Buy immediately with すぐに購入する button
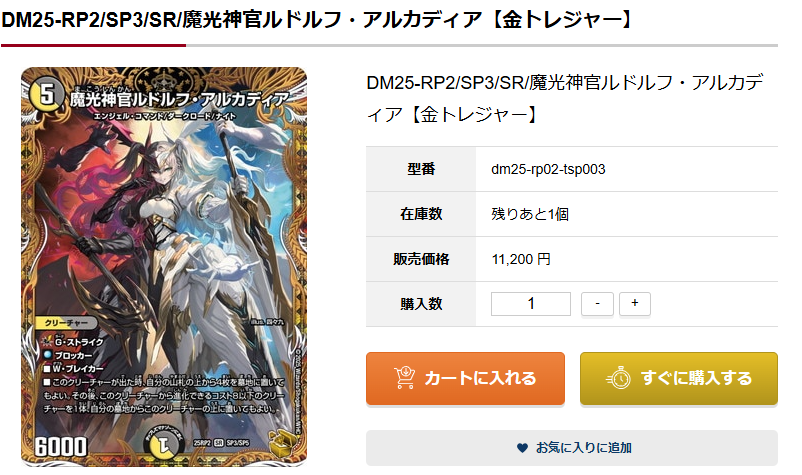The height and width of the screenshot is (475, 802). click(x=679, y=378)
